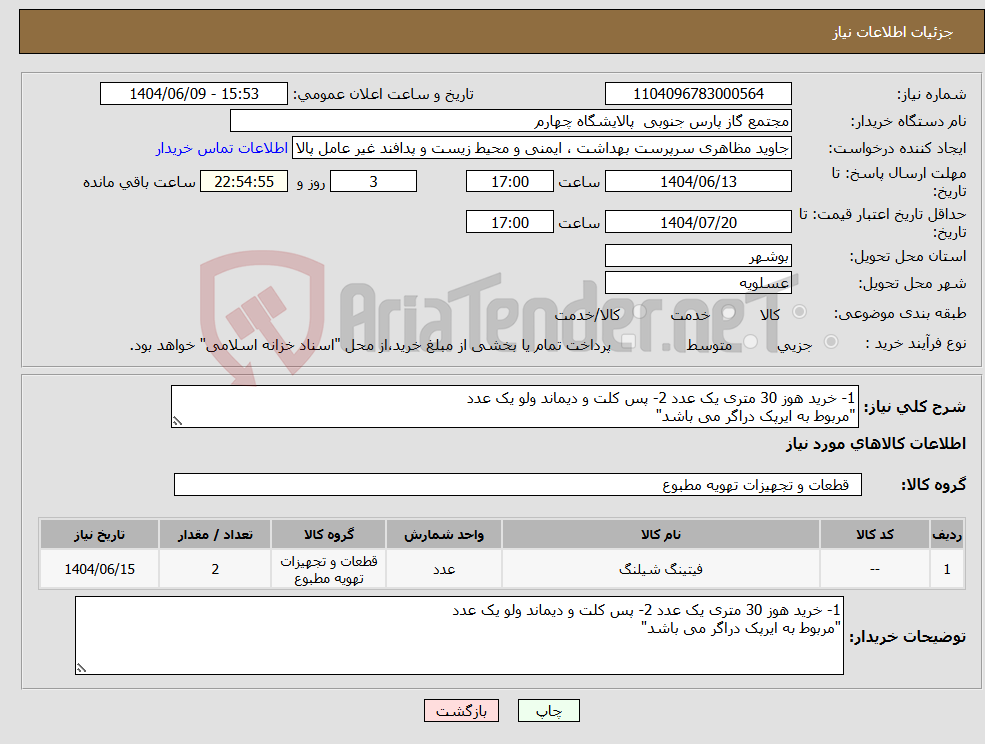
Task: Click the گروه کالا table column header
Action: pyautogui.click(x=329, y=534)
